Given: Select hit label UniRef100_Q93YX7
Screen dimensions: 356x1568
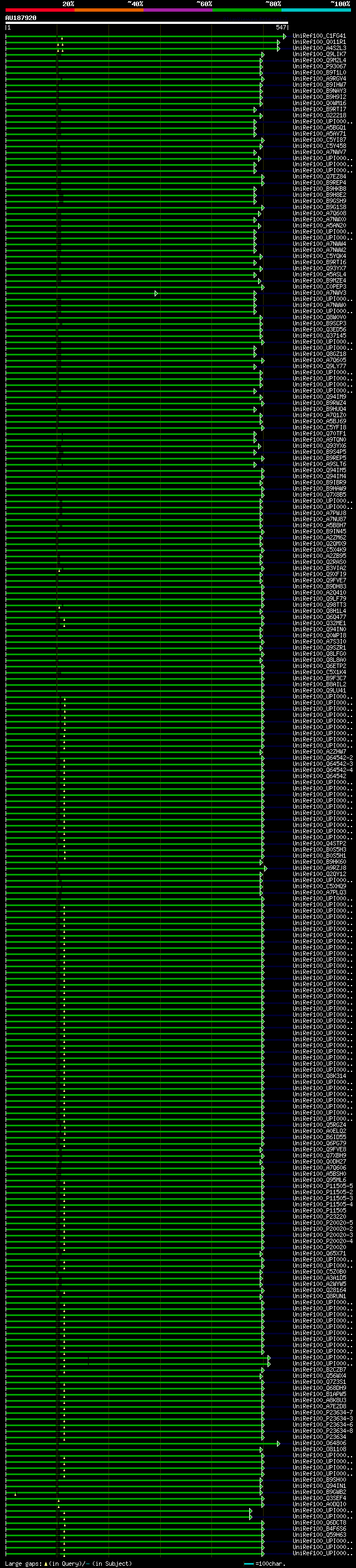Looking at the screenshot, I should click(x=319, y=269).
